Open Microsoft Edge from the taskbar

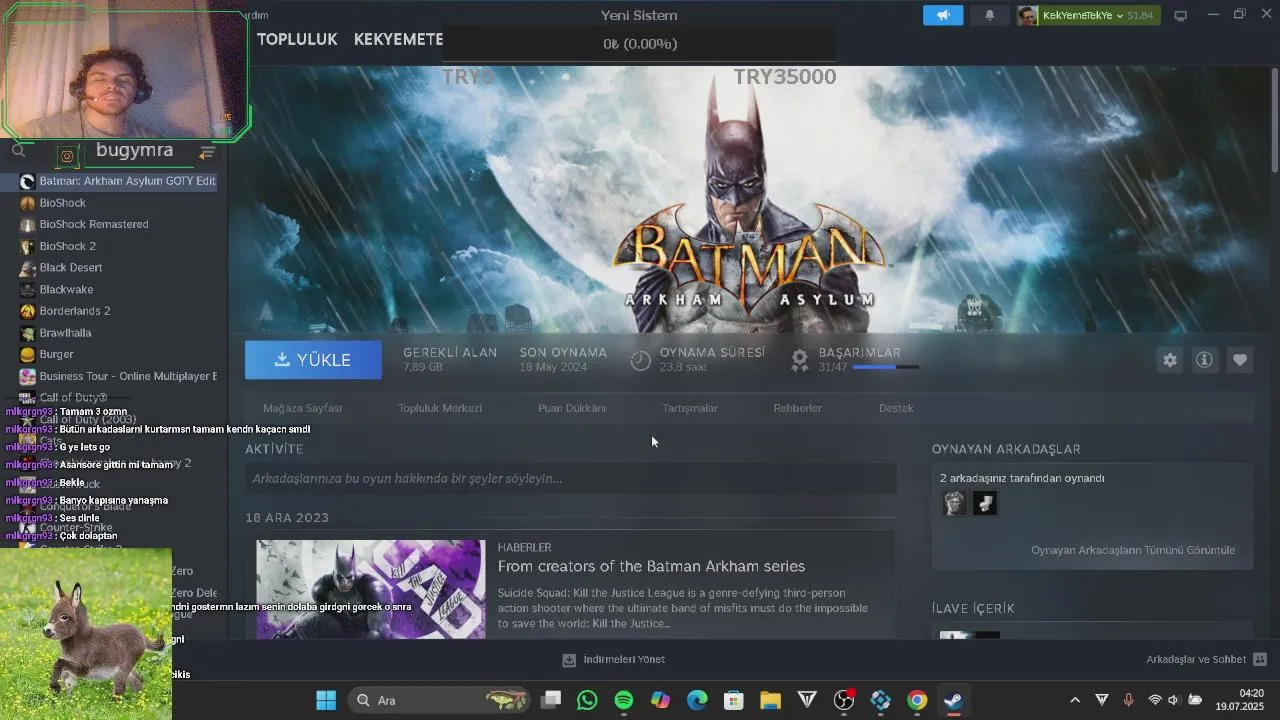697,700
